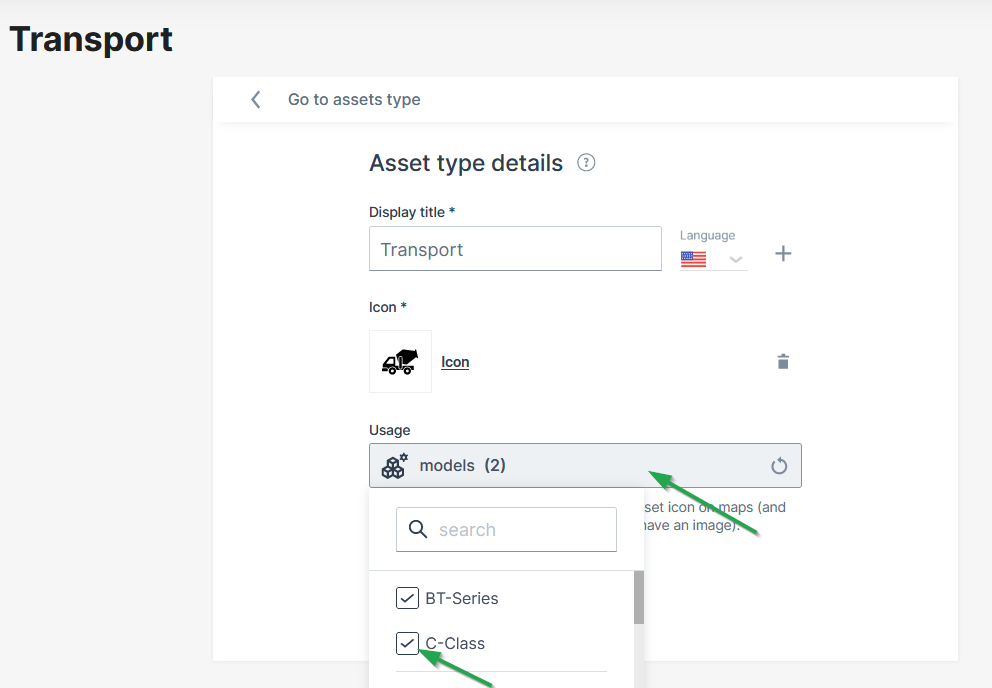Image resolution: width=992 pixels, height=688 pixels.
Task: Click the back arrow beside Go to assets type
Action: tap(256, 99)
